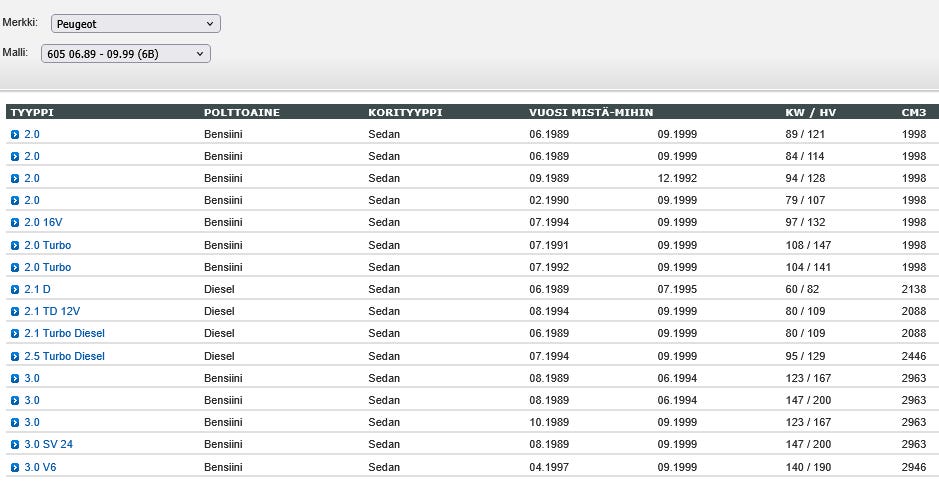Image resolution: width=939 pixels, height=483 pixels.
Task: Click the TYYPPI column header
Action: point(31,112)
